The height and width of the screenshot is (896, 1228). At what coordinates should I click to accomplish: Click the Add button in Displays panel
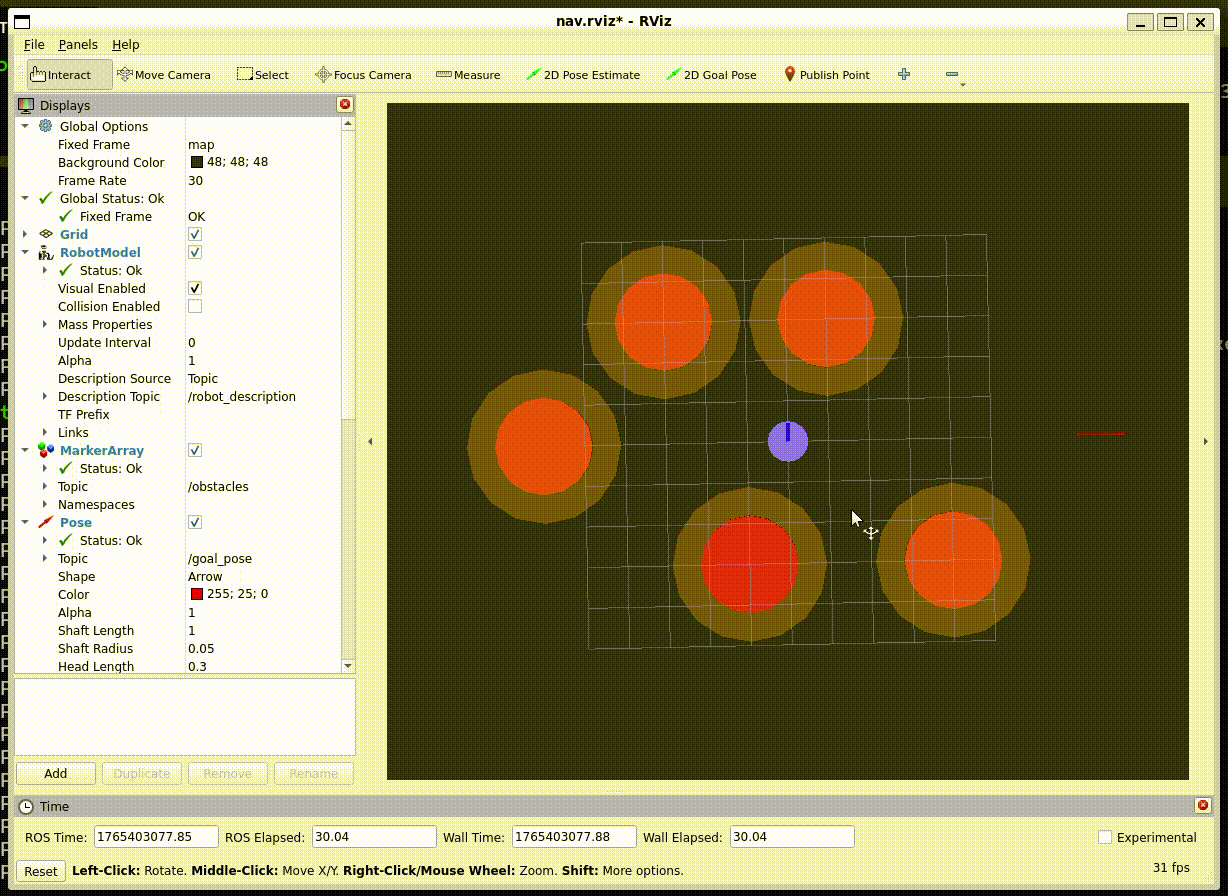(55, 773)
